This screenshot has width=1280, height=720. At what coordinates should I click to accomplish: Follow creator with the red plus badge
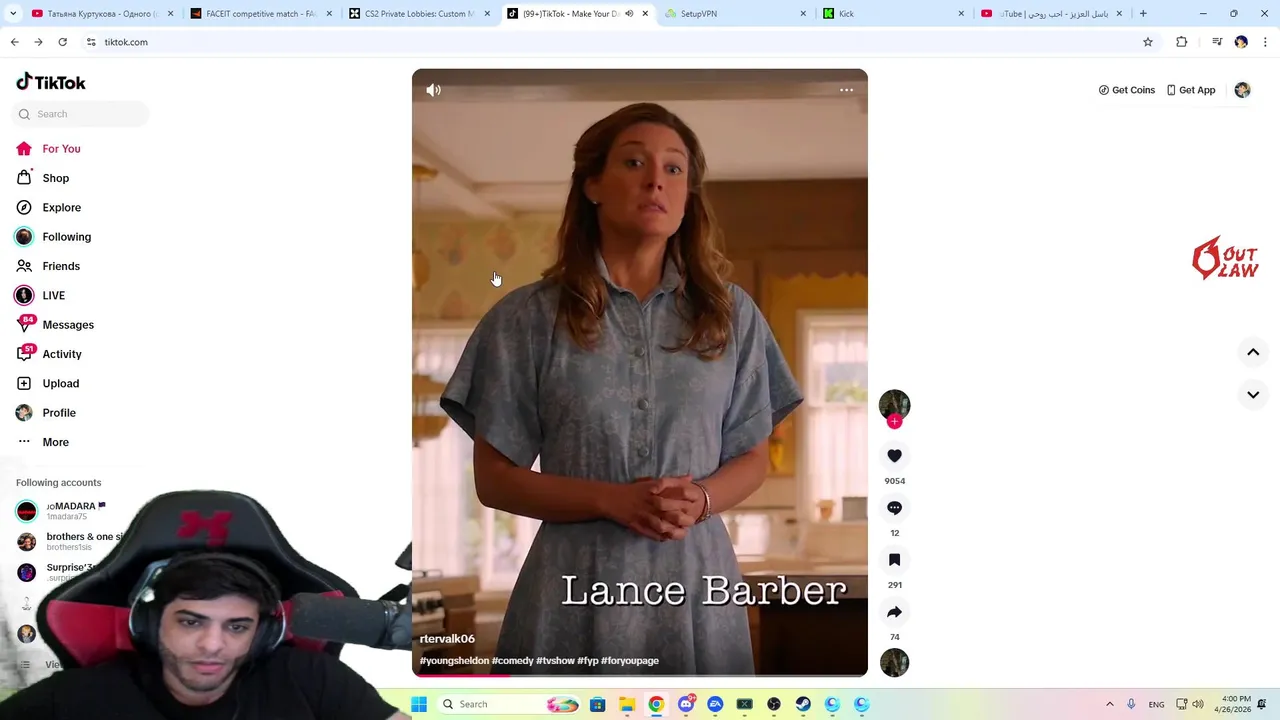click(x=894, y=422)
